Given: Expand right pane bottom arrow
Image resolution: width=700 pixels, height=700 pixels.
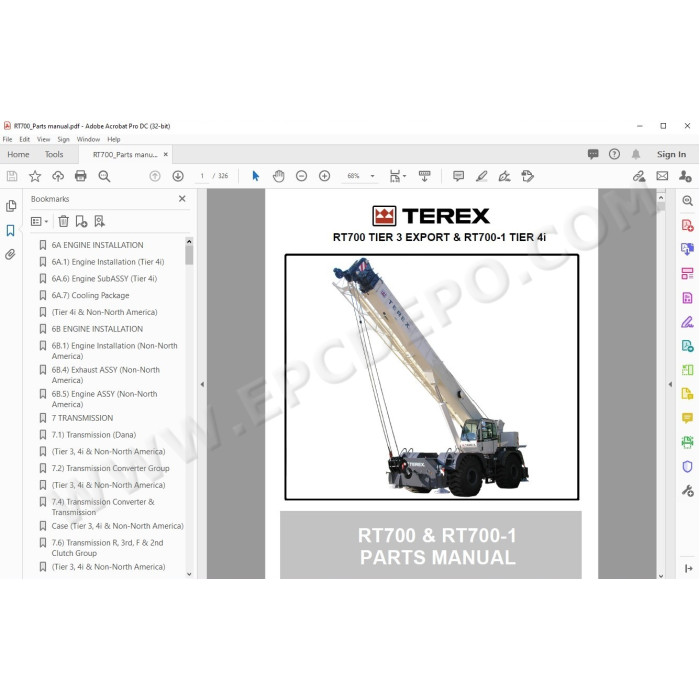Looking at the screenshot, I should 688,568.
